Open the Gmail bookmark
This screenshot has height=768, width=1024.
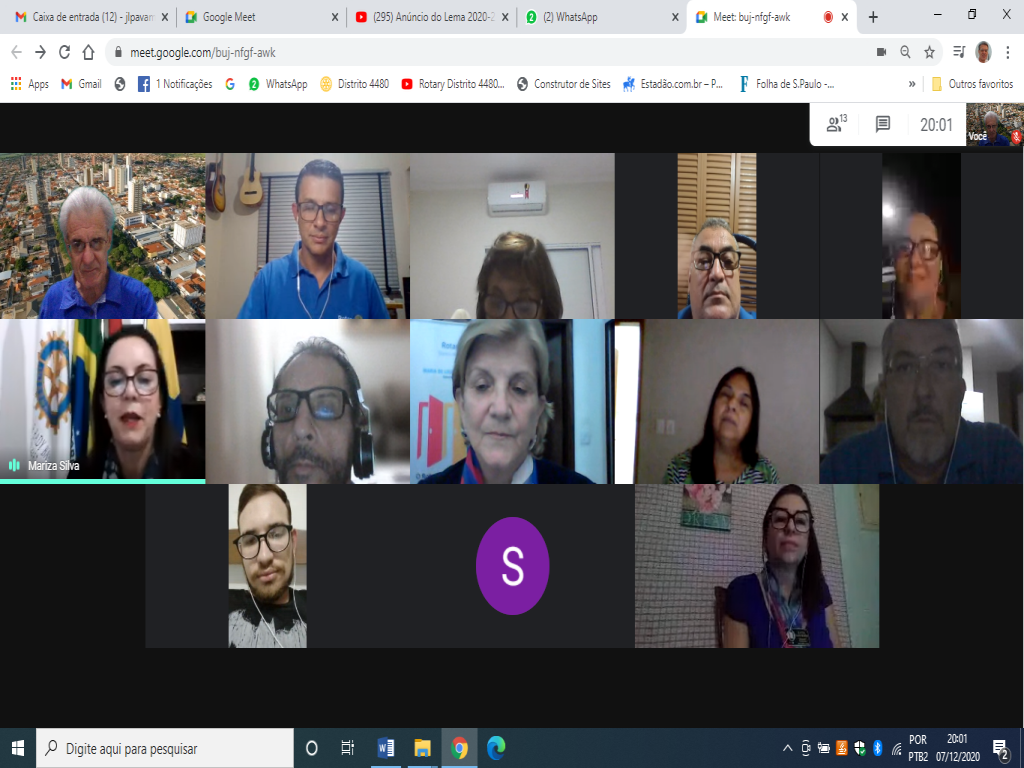click(x=81, y=84)
